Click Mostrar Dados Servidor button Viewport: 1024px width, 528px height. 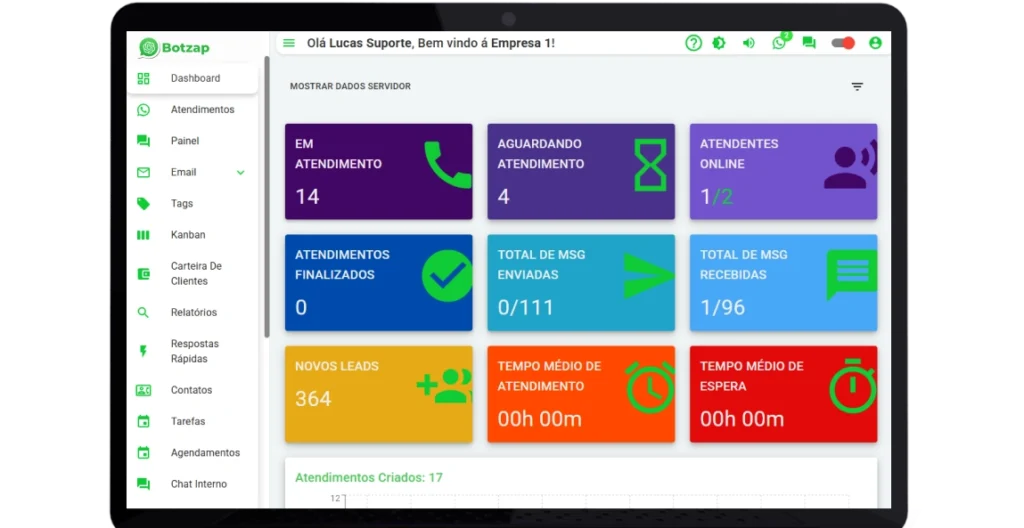(x=350, y=87)
